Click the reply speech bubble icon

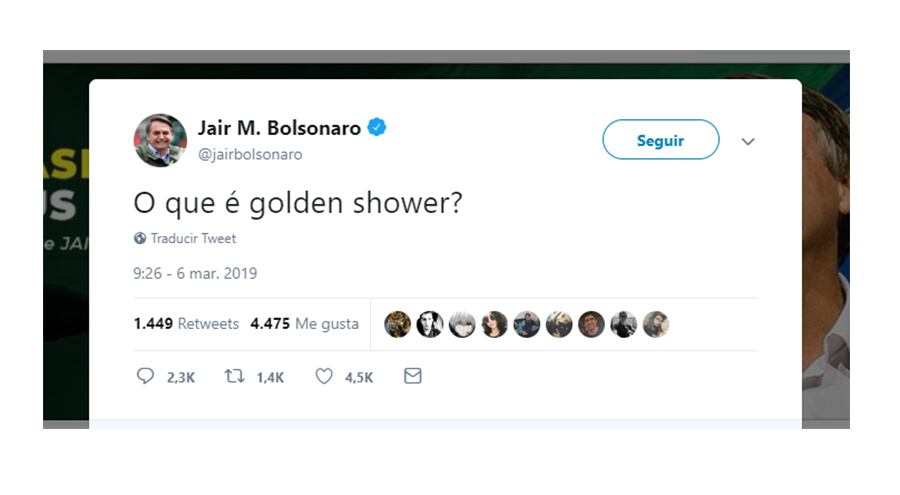(145, 377)
